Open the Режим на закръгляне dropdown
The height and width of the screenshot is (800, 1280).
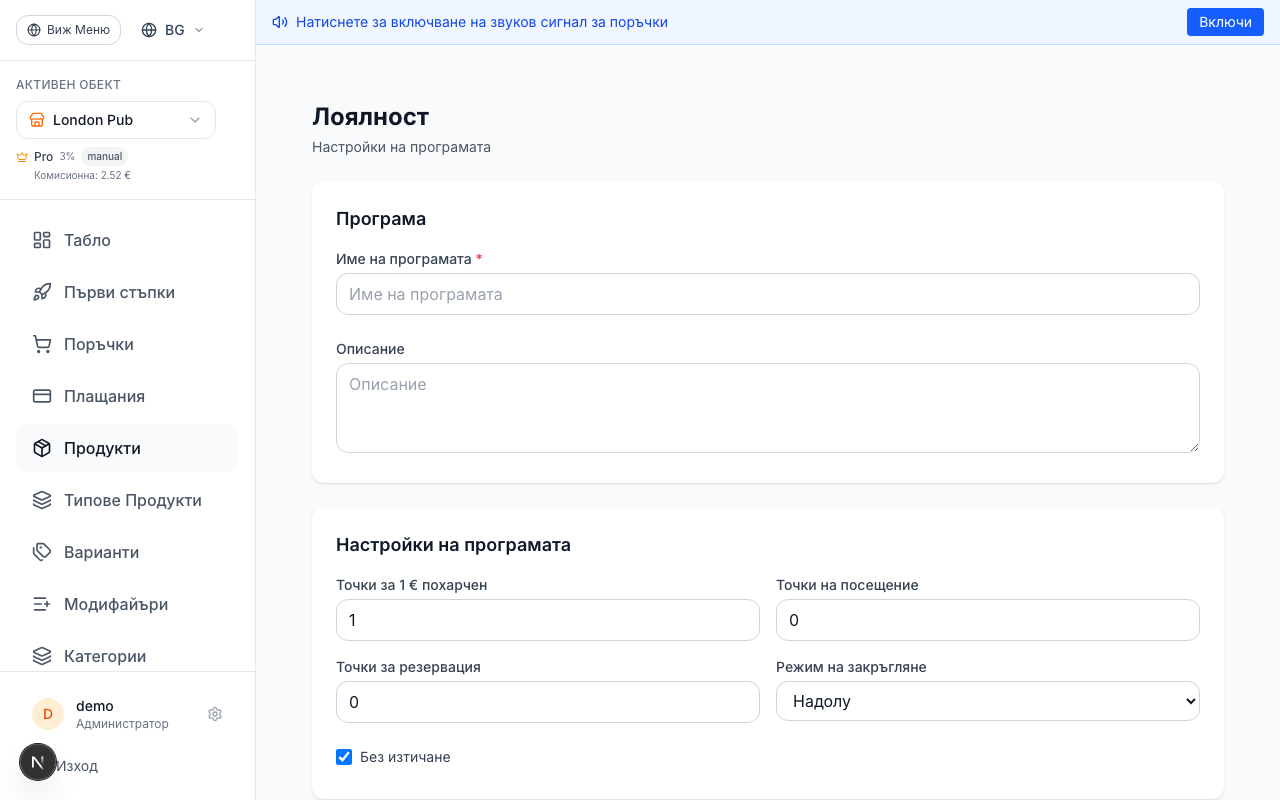pyautogui.click(x=987, y=702)
